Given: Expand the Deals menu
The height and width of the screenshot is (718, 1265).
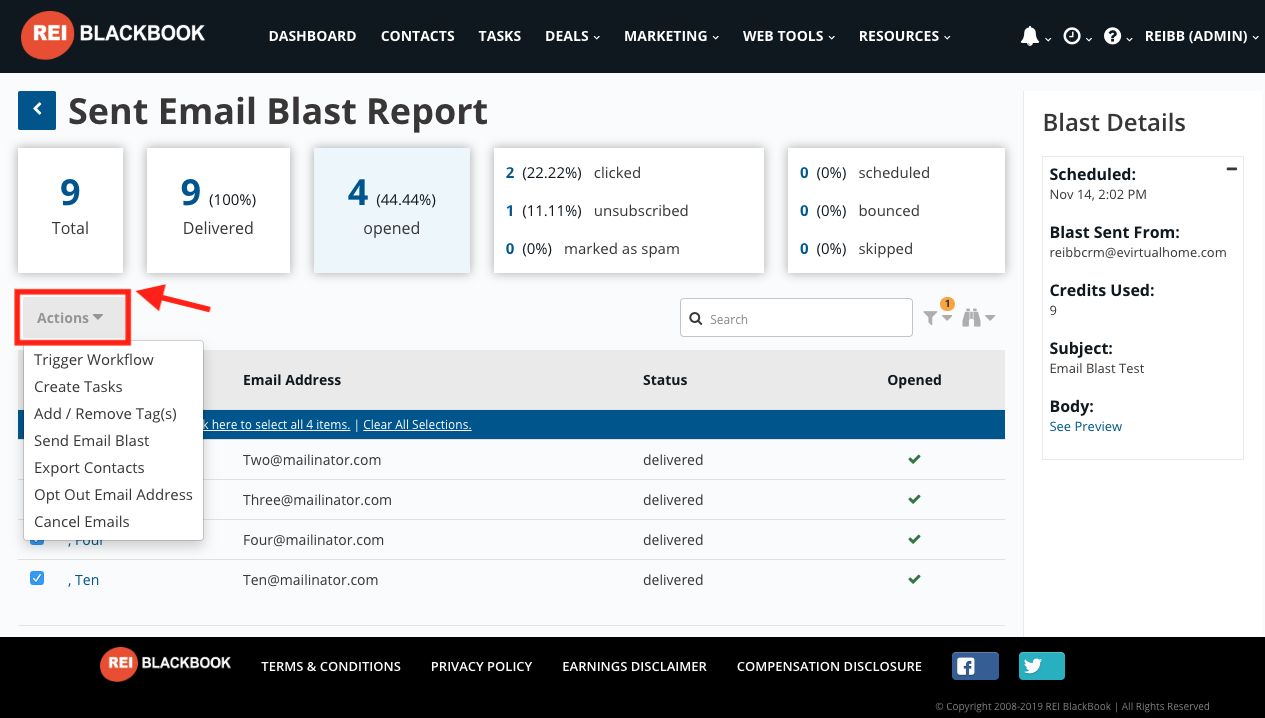Looking at the screenshot, I should pyautogui.click(x=573, y=36).
